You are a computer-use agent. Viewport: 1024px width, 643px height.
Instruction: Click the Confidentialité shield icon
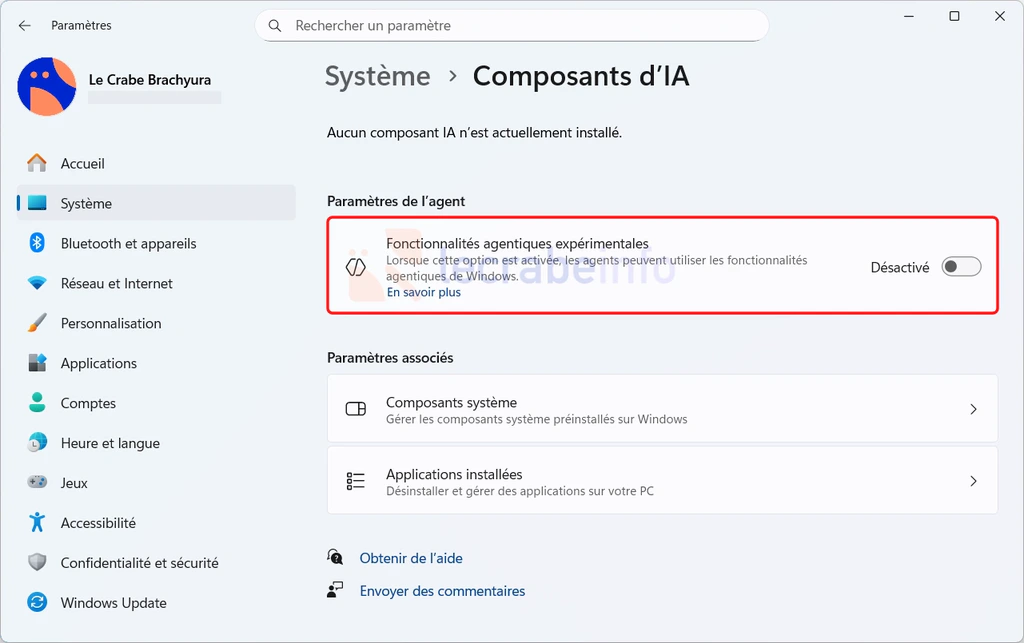[37, 563]
